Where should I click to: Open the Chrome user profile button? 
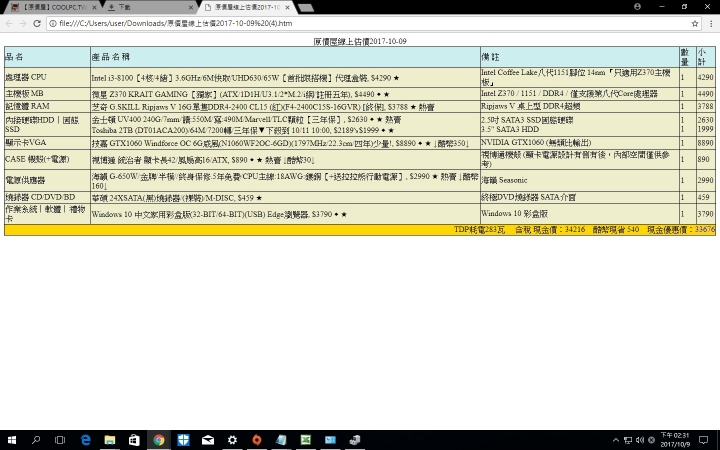[637, 6]
